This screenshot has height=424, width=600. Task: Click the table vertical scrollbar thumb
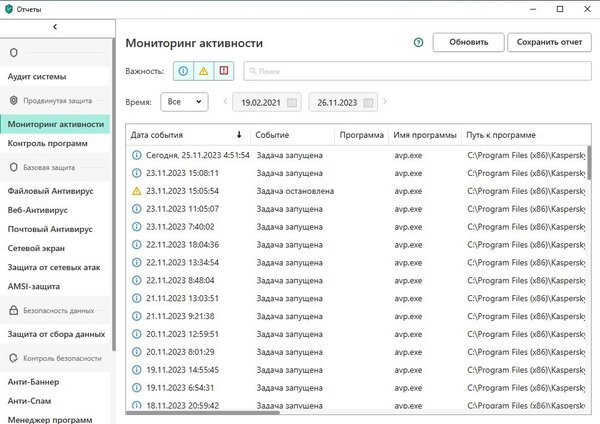(589, 165)
